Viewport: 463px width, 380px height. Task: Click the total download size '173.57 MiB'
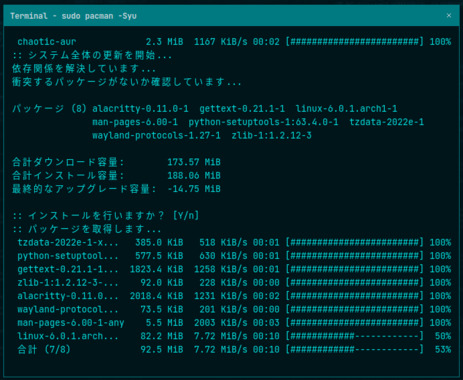click(x=194, y=162)
